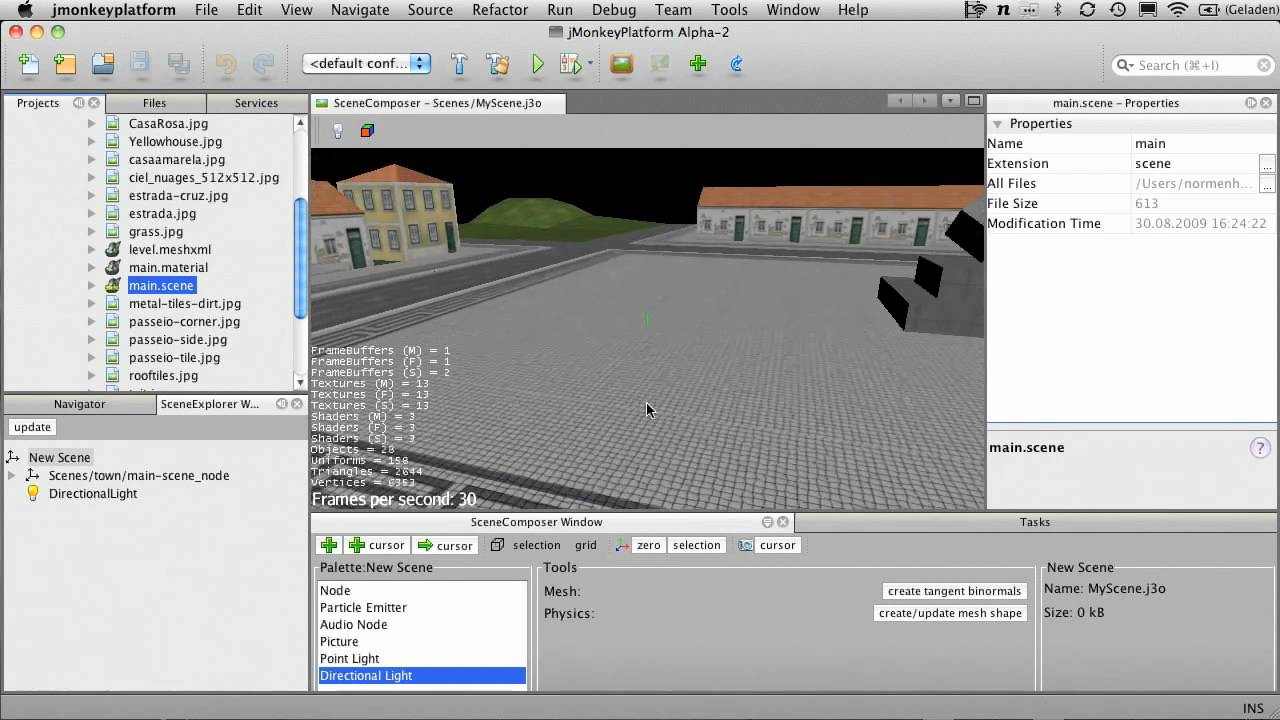
Task: Switch to the Tasks tab
Action: click(1035, 522)
